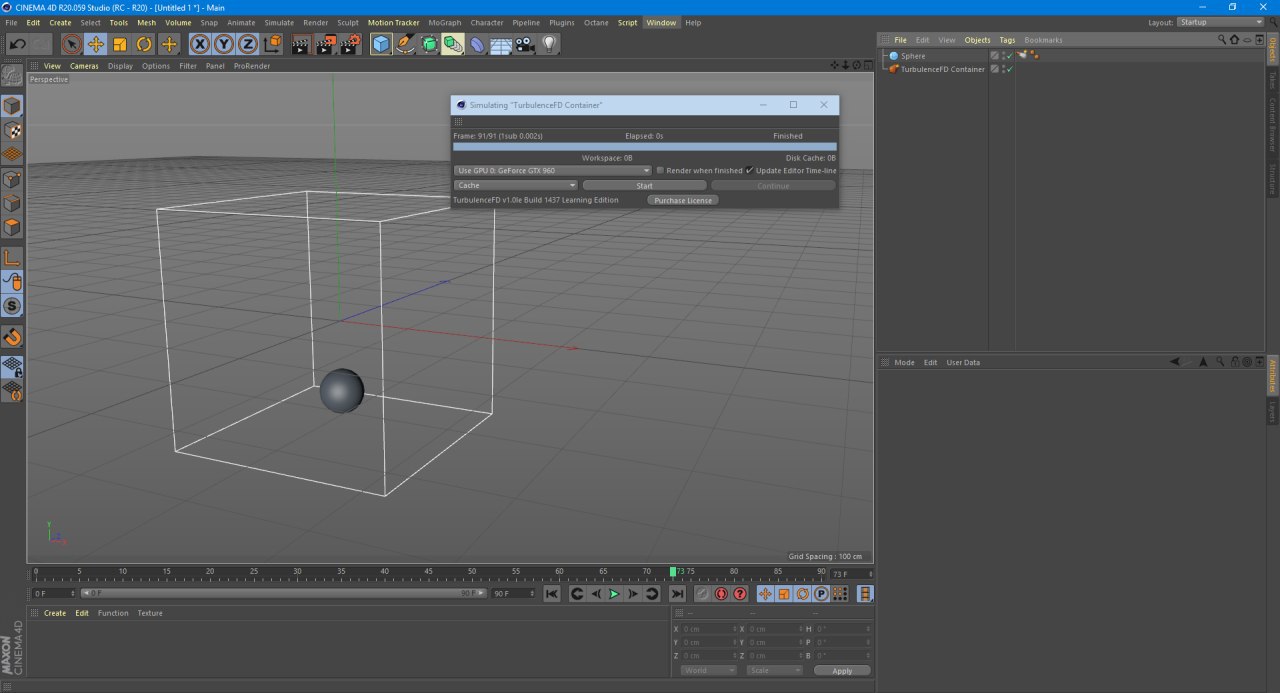
Task: Click the Purchase Licence button
Action: coord(683,200)
